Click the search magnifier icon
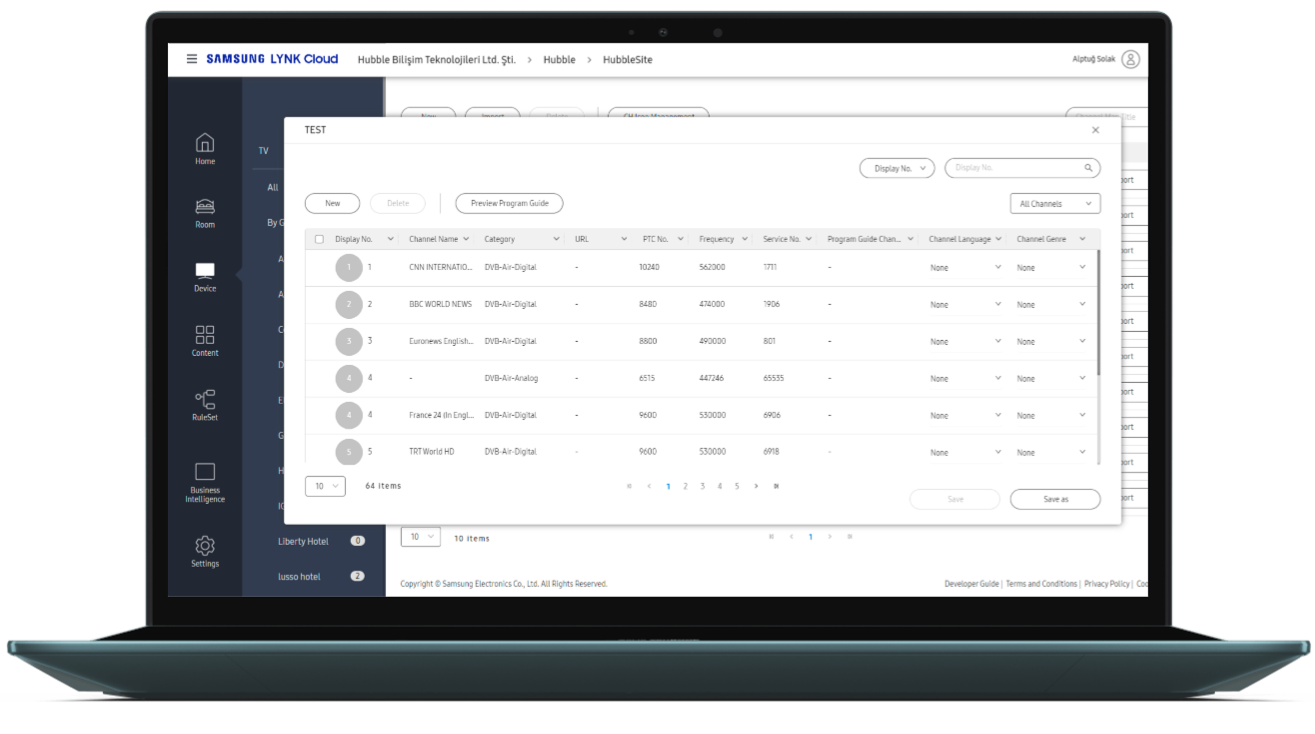This screenshot has width=1315, height=734. click(x=1088, y=168)
